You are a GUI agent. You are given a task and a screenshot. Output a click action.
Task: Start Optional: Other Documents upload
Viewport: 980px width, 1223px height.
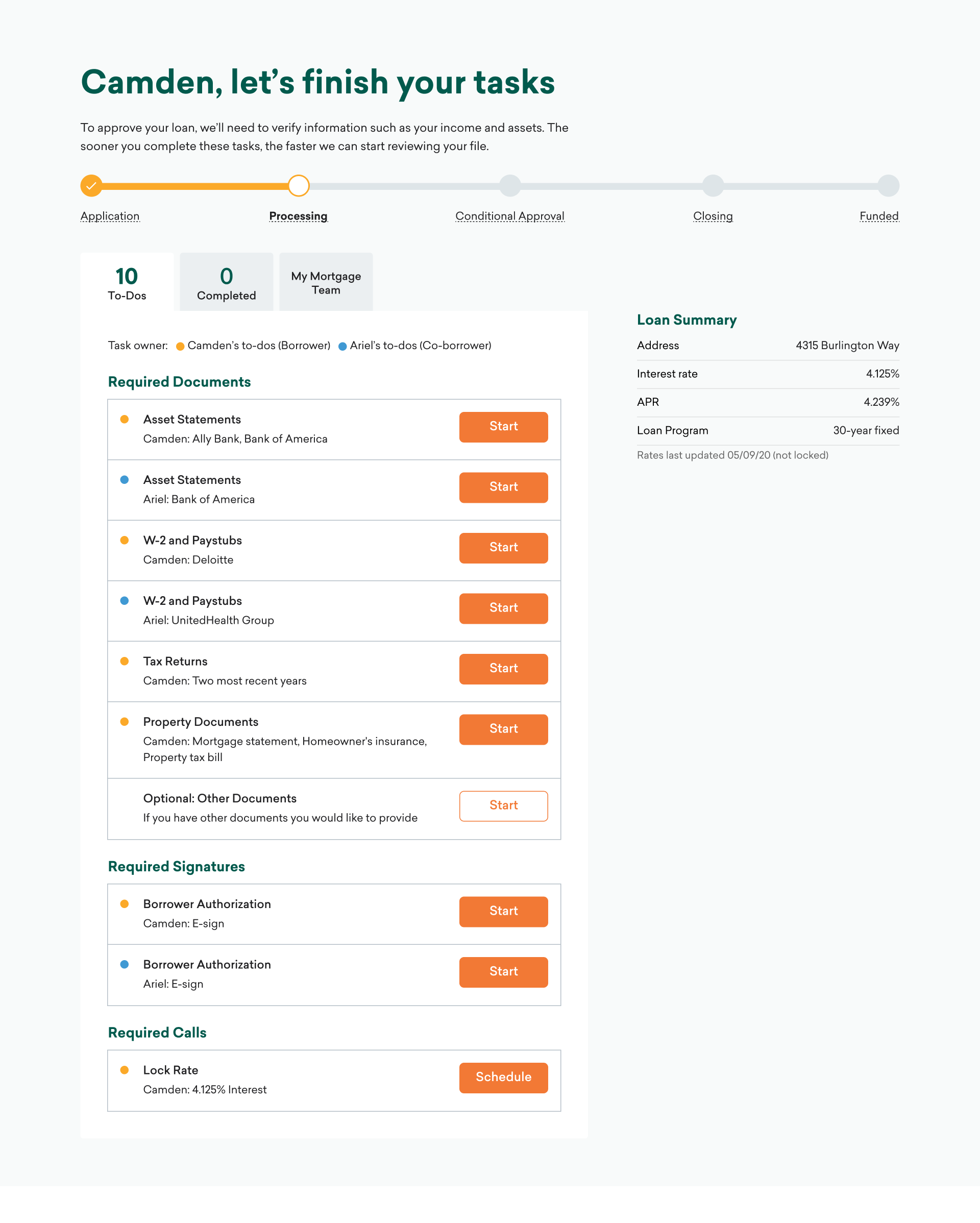(503, 805)
